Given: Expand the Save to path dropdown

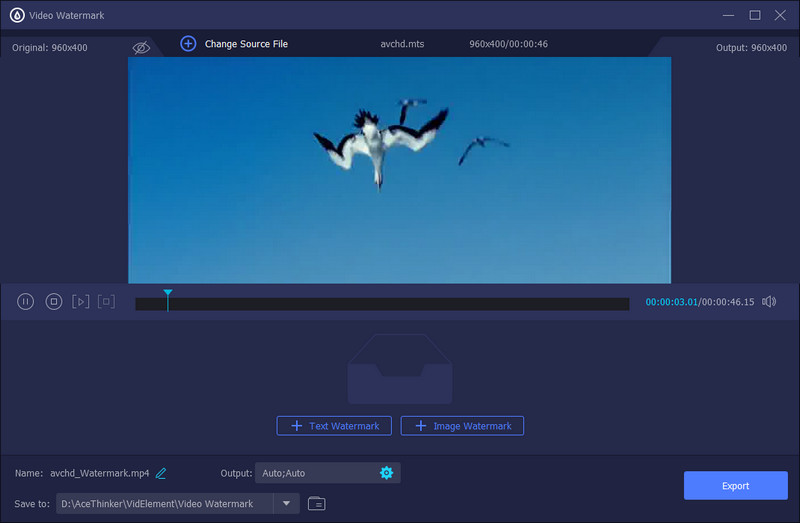Looking at the screenshot, I should [x=286, y=503].
